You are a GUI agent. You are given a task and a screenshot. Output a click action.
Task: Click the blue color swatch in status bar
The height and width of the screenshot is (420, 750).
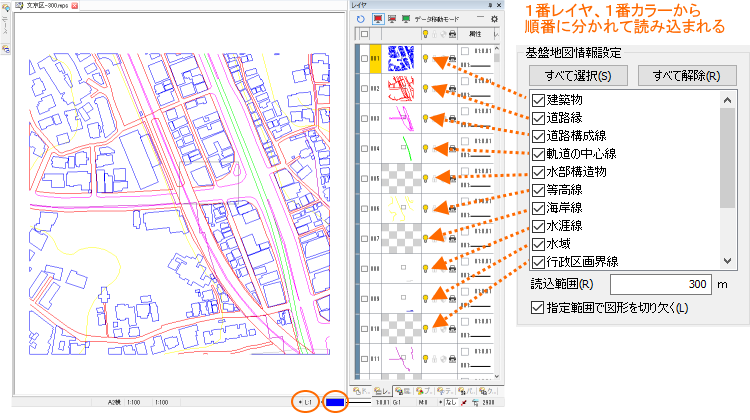(336, 401)
